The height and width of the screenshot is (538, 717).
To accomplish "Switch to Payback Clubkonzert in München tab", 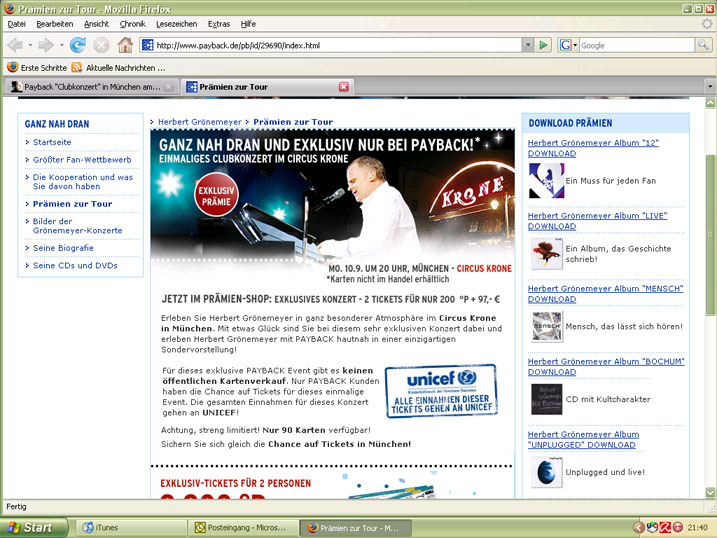I will coord(85,87).
